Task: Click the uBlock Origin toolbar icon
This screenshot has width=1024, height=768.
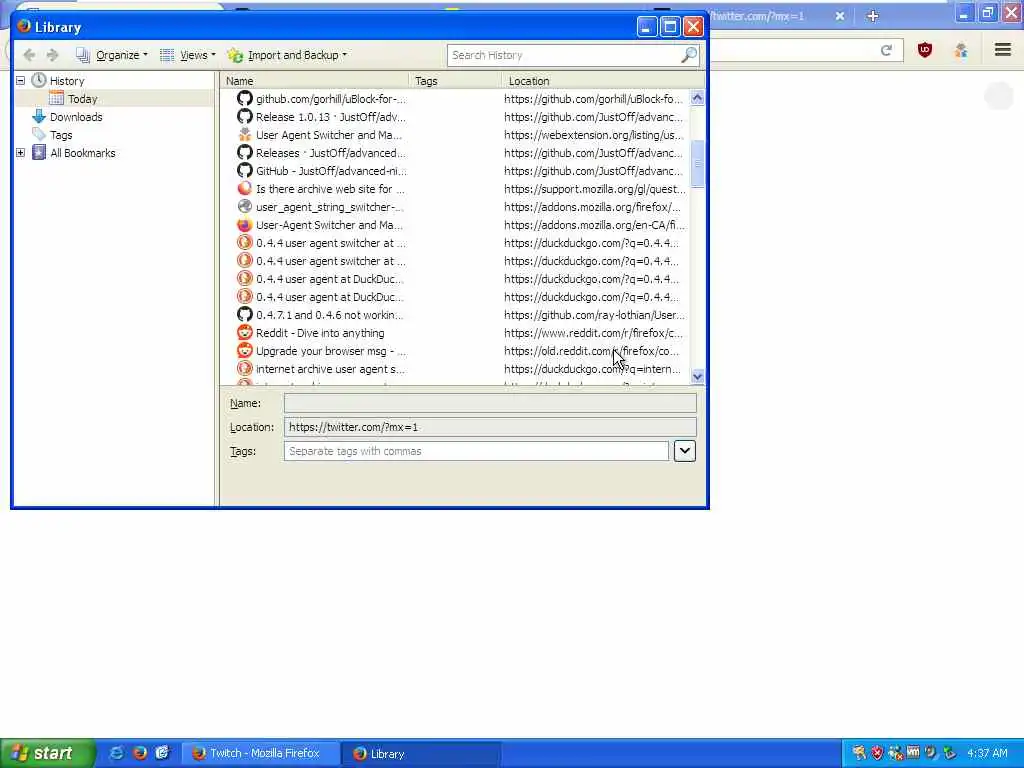Action: click(925, 50)
